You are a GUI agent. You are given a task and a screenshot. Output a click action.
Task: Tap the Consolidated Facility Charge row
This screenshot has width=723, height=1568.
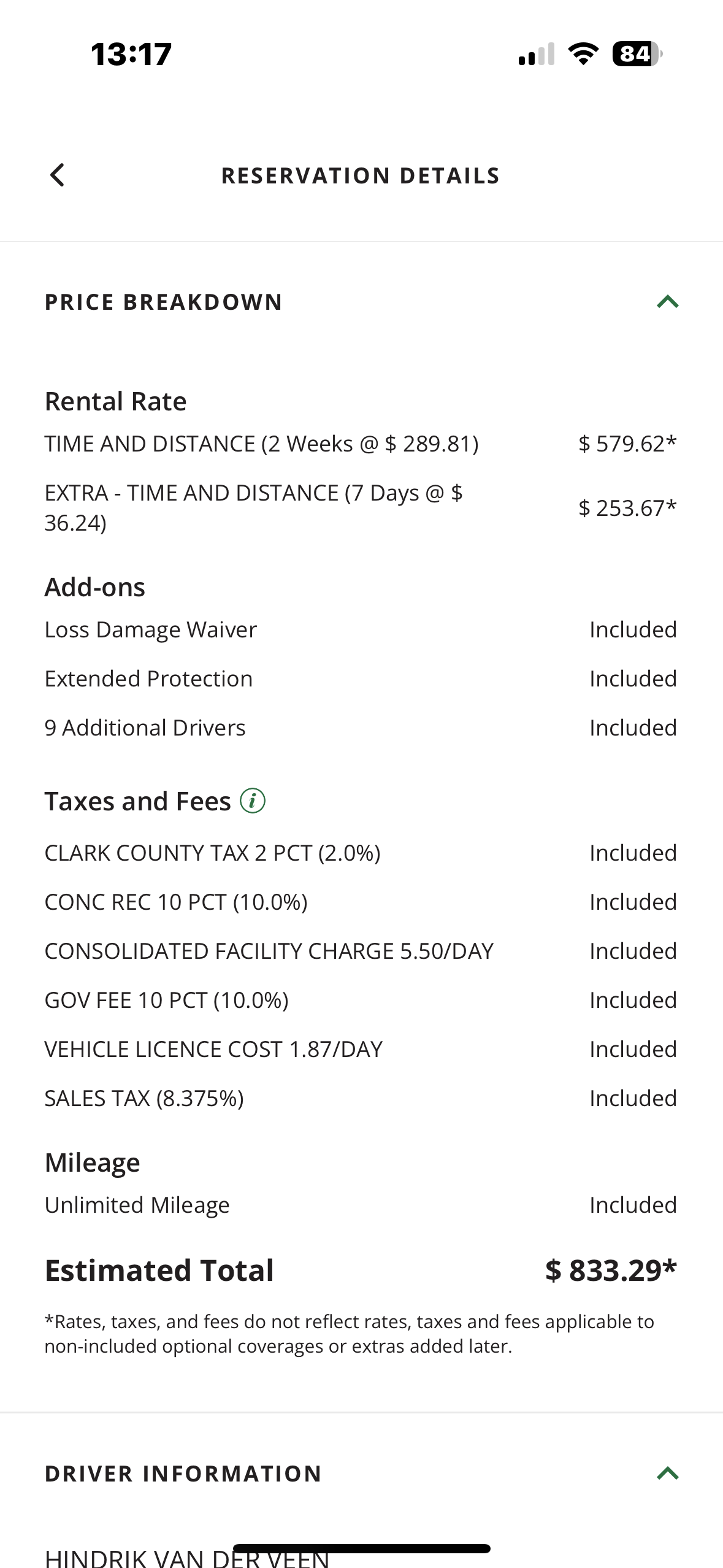269,951
